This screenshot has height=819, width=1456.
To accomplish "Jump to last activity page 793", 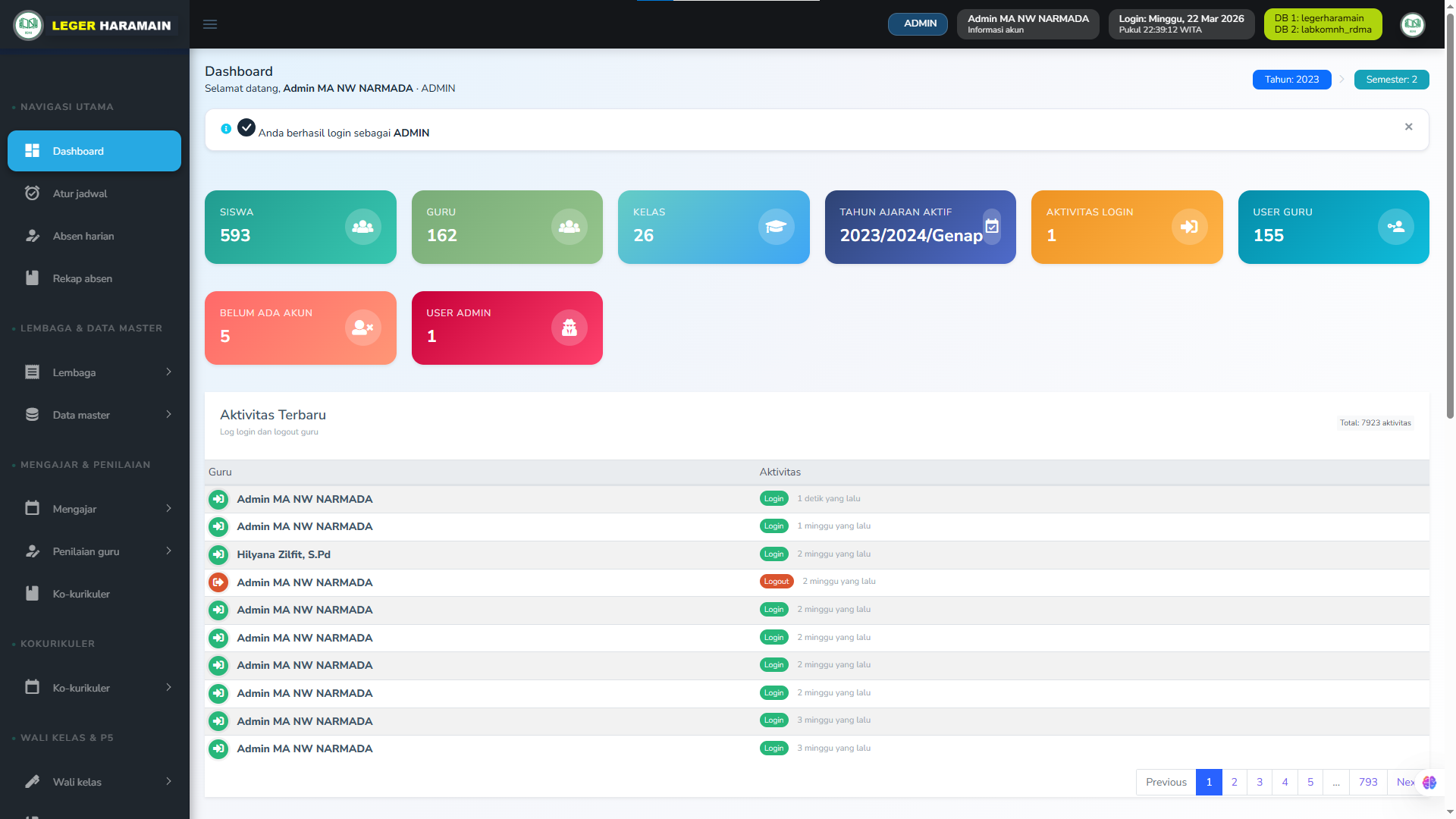I will tap(1368, 782).
